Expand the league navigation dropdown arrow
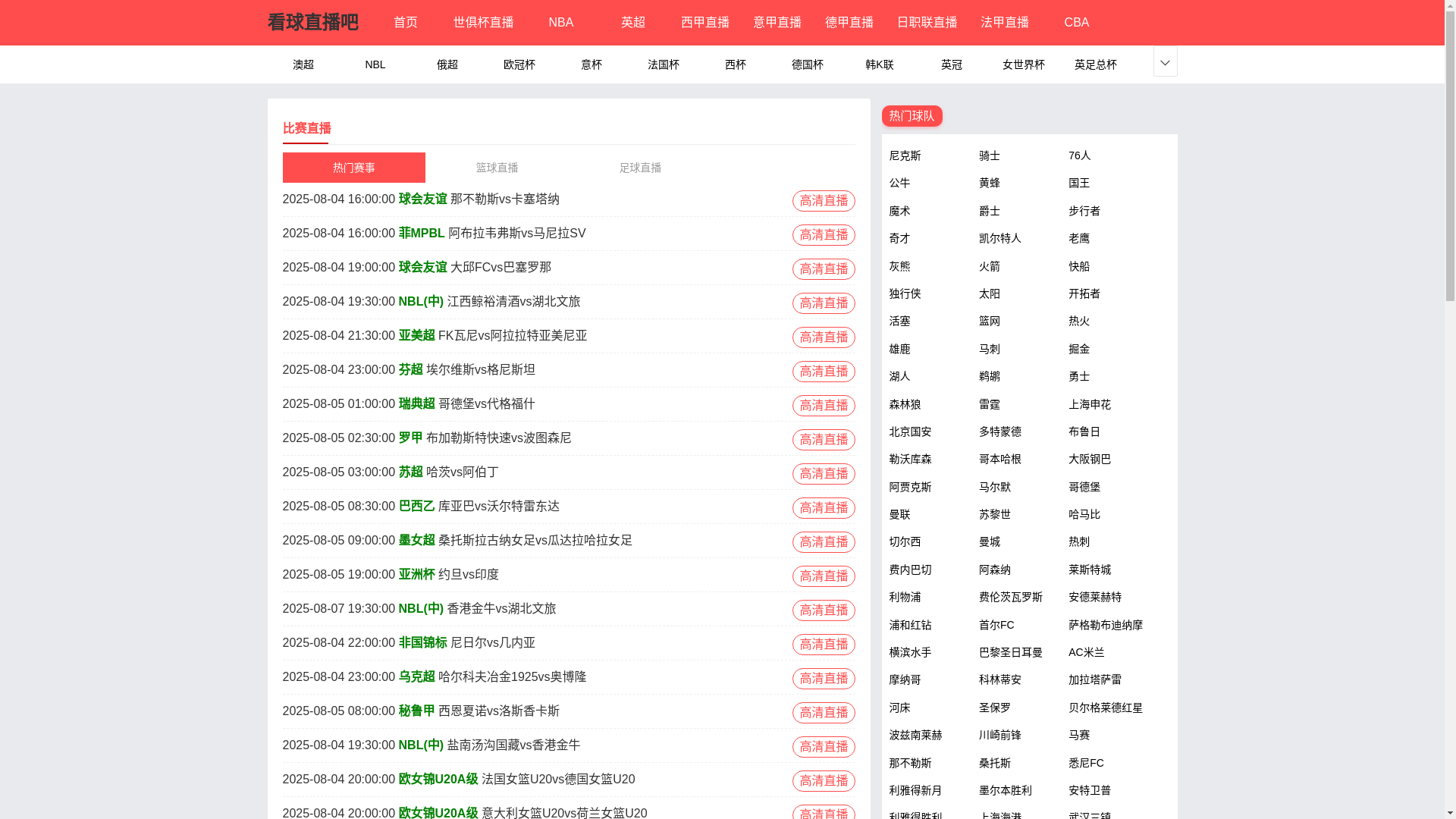1456x819 pixels. [x=1165, y=62]
